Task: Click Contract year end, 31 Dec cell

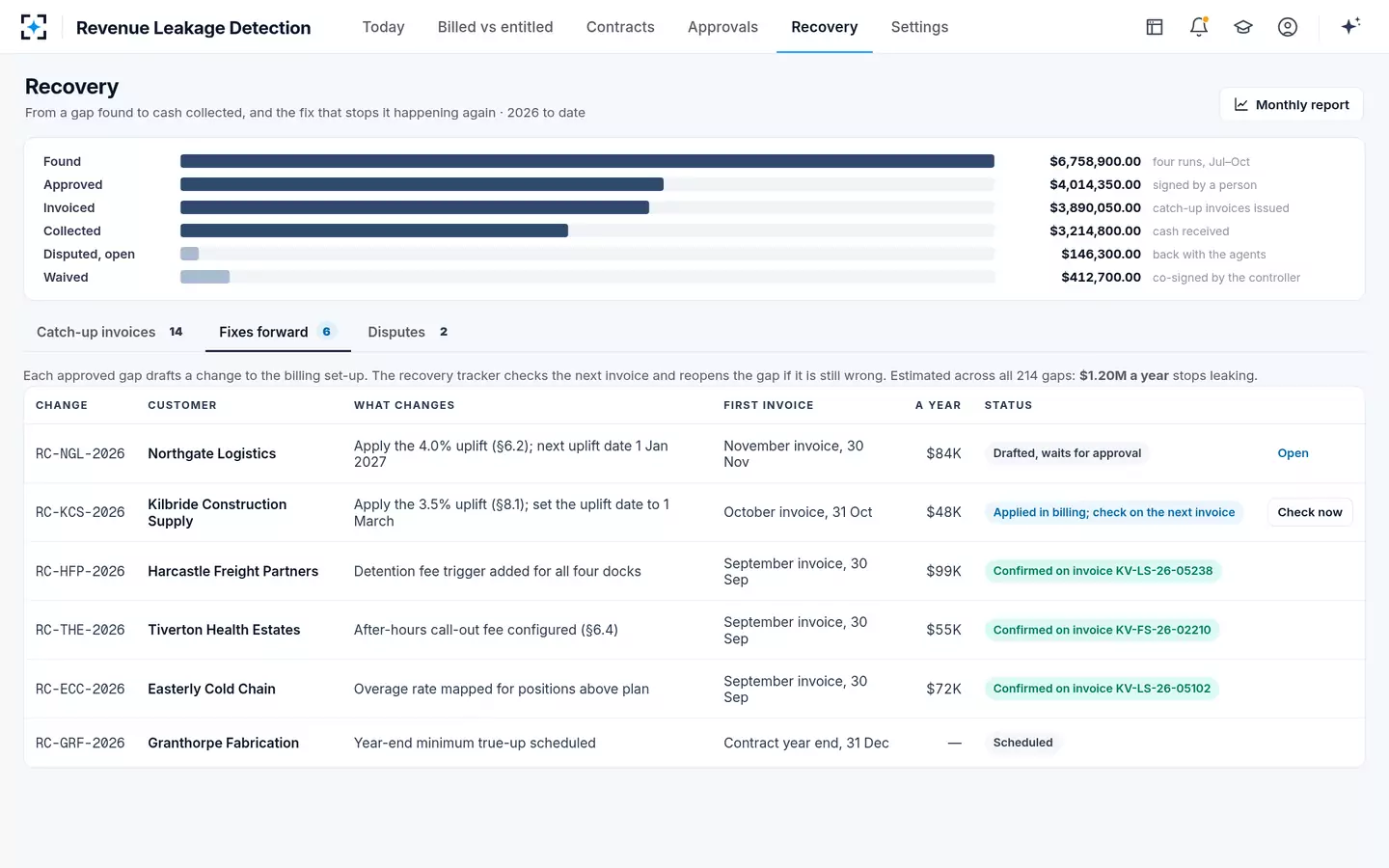Action: (x=806, y=743)
